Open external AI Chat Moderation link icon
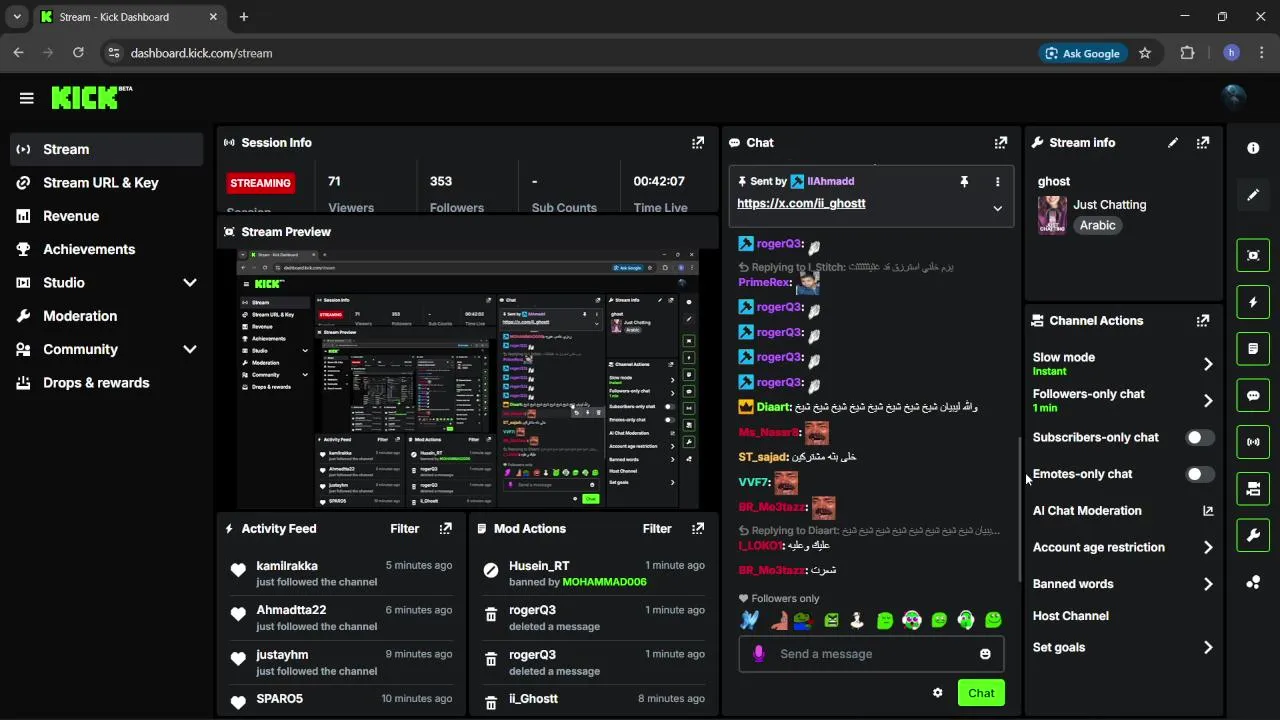Screen dimensions: 1280x720 point(1208,511)
